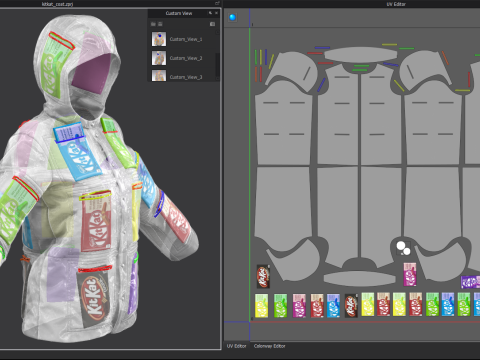Click the list icon beside the folder icon
This screenshot has height=360, width=480.
click(160, 24)
